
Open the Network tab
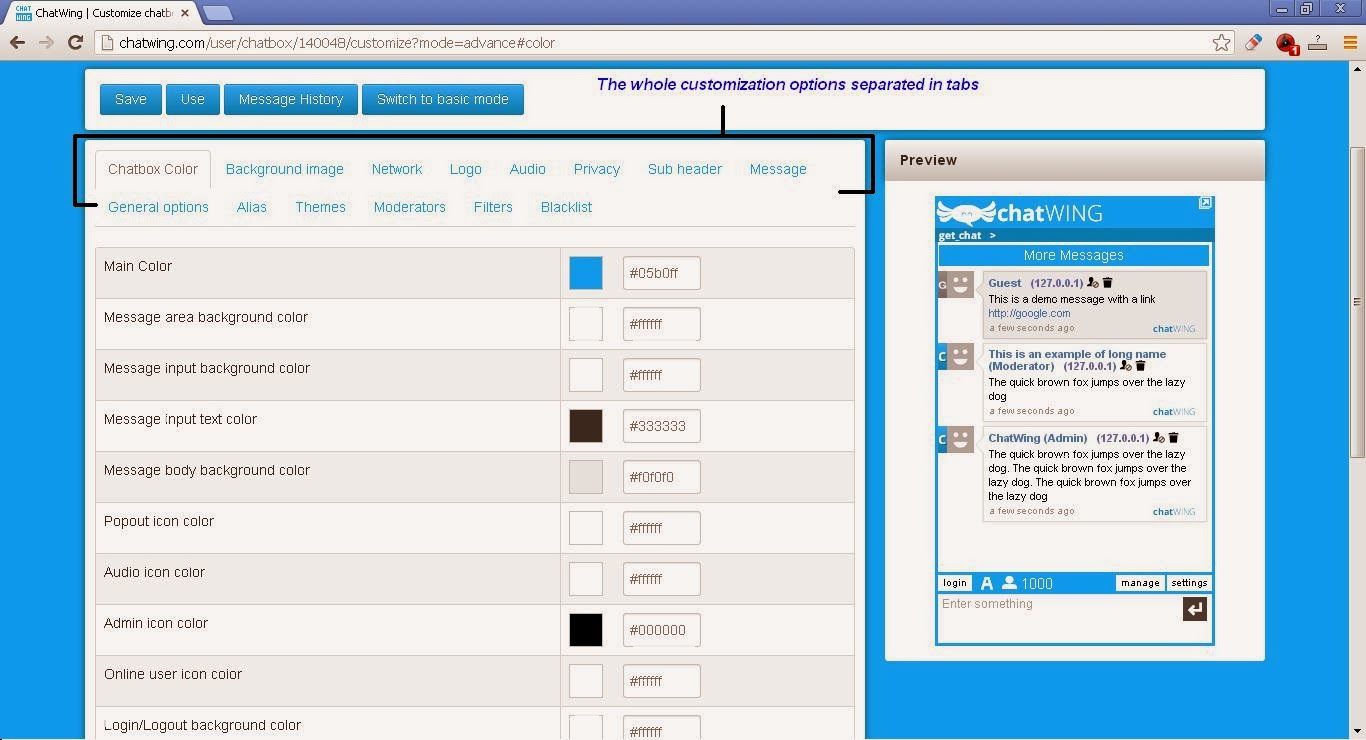coord(397,169)
